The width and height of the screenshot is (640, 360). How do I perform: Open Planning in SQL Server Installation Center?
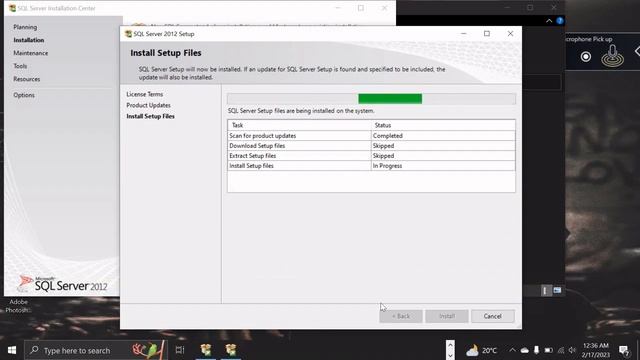[25, 27]
